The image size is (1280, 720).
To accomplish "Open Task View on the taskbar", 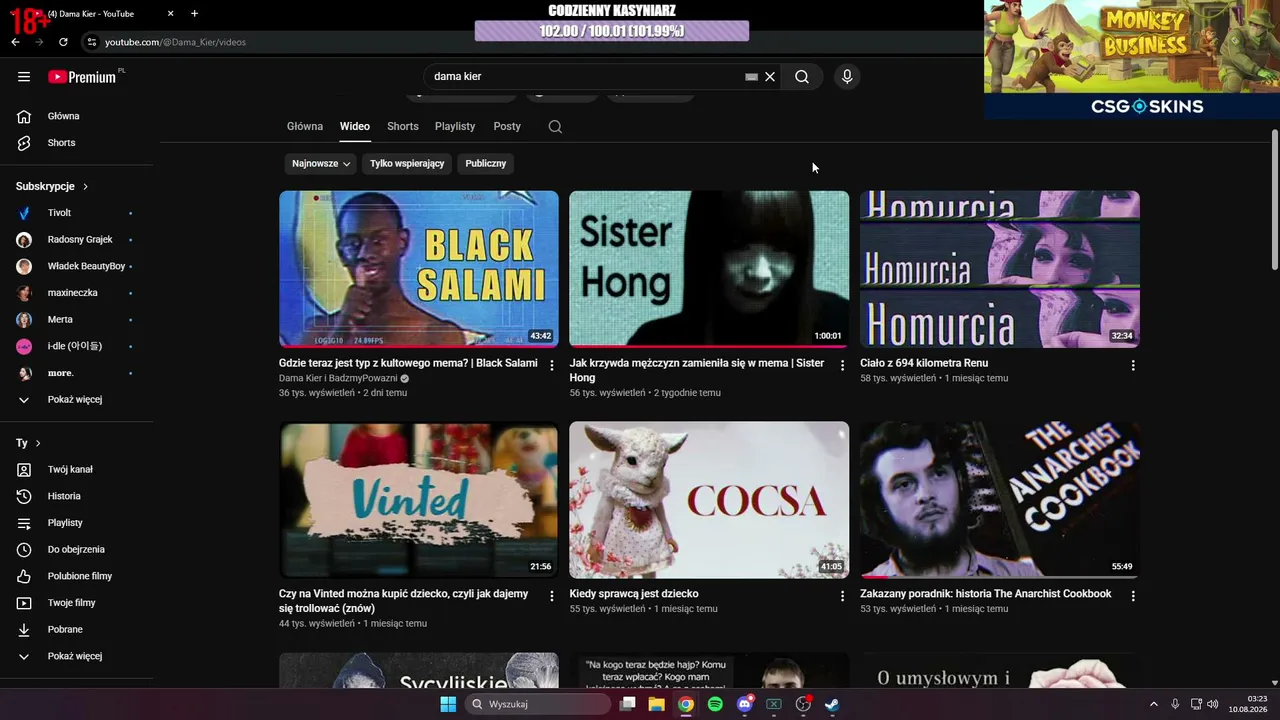I will (627, 704).
